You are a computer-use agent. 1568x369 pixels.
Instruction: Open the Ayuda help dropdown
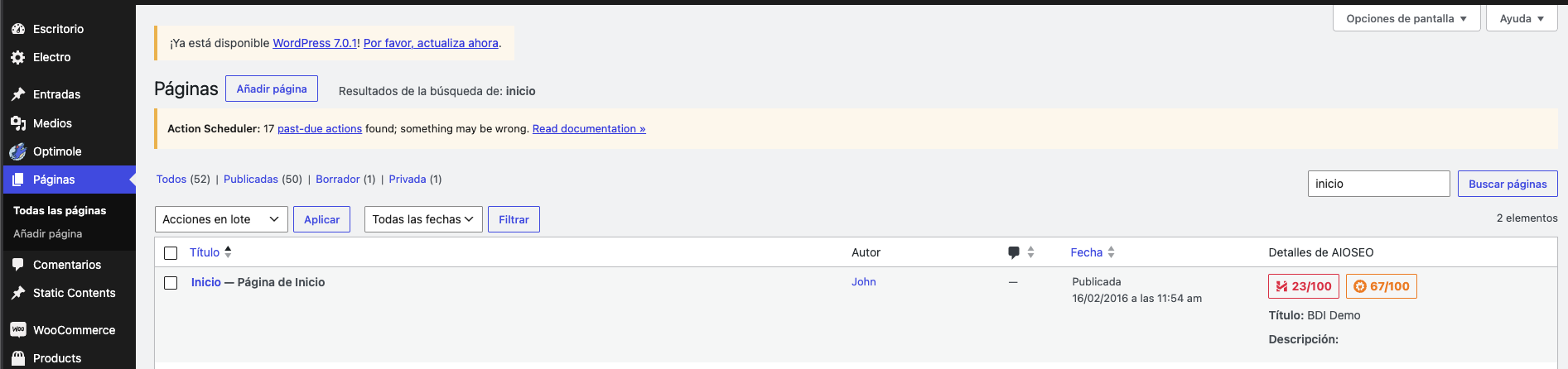click(x=1522, y=18)
